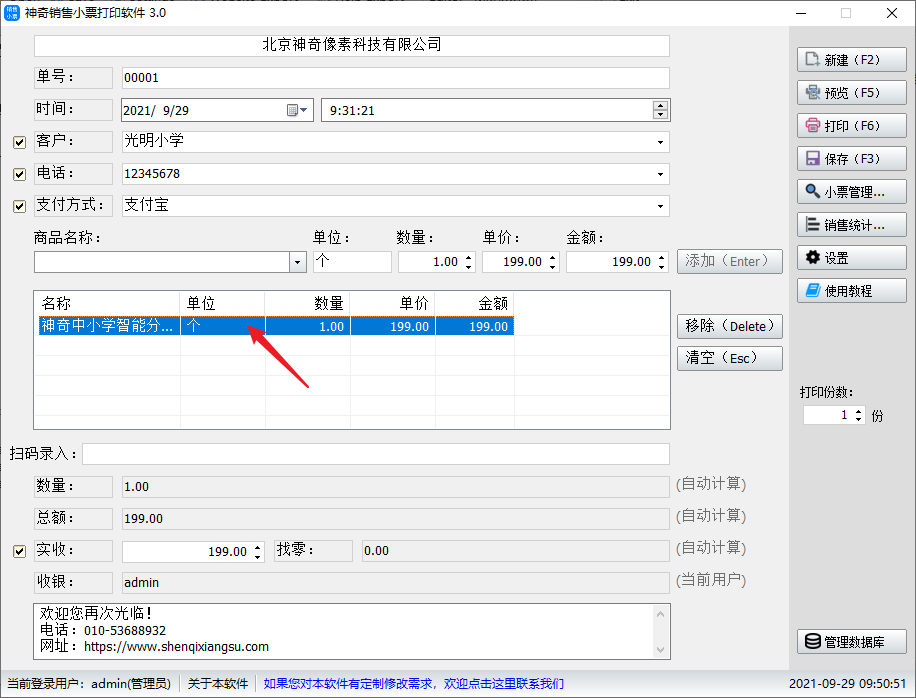Open the Settings (设置) button
The image size is (916, 698).
click(x=851, y=258)
